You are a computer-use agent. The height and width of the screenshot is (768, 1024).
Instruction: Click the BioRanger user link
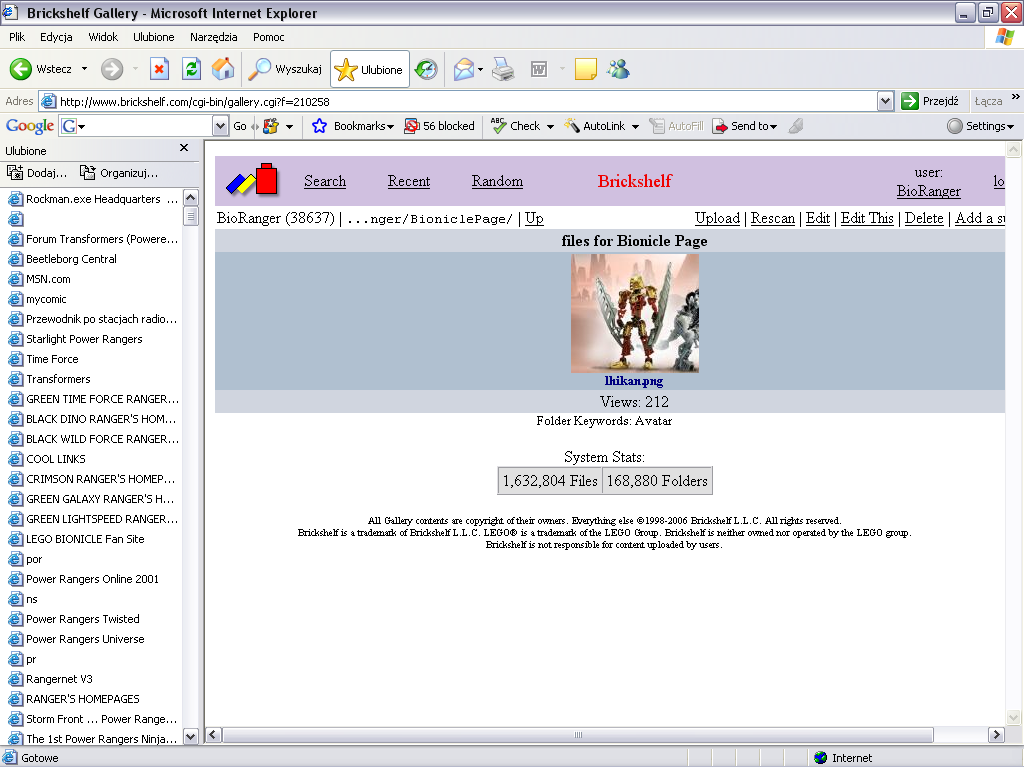tap(929, 191)
